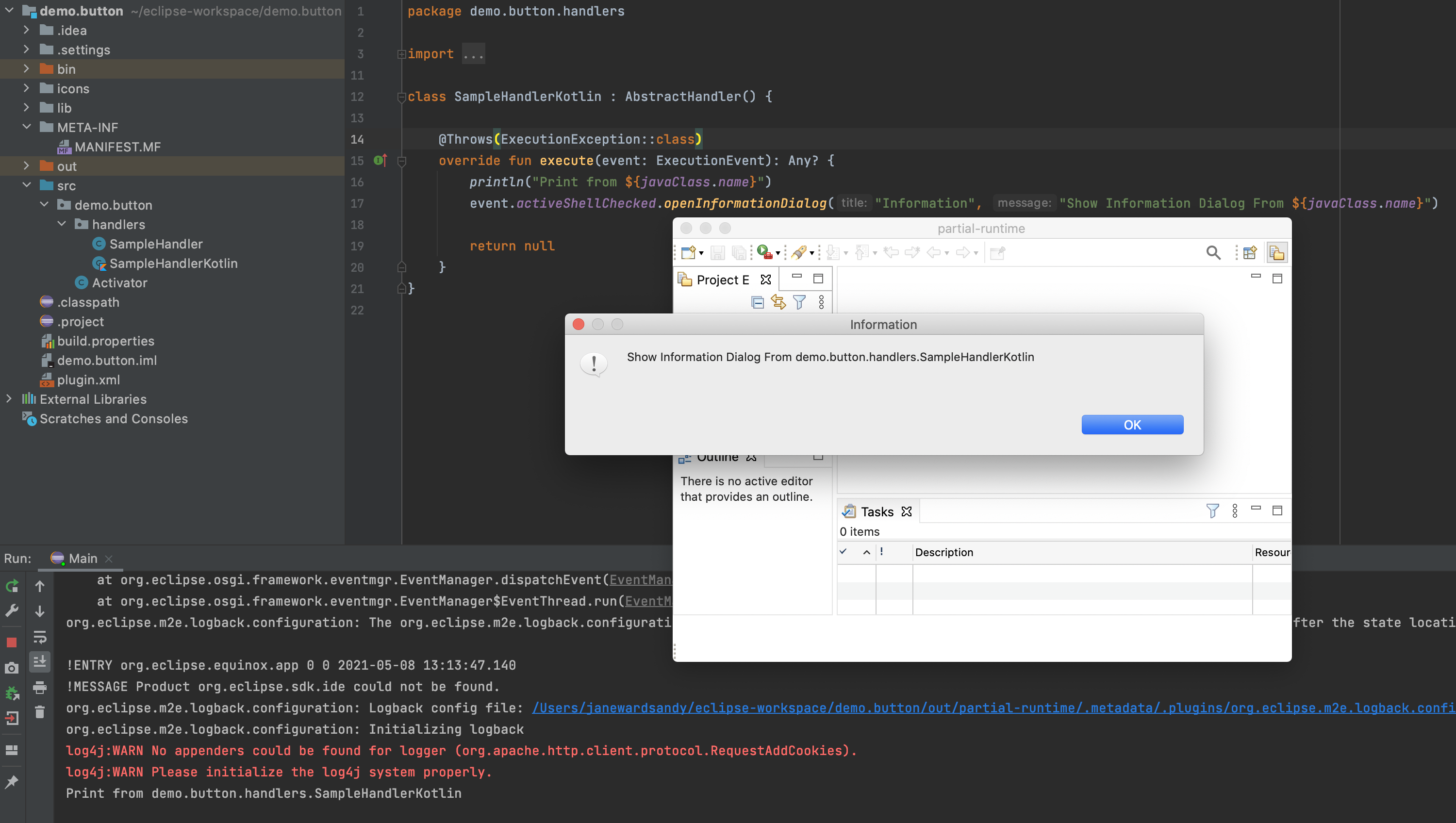
Task: Expand the bin folder in project tree
Action: [26, 69]
